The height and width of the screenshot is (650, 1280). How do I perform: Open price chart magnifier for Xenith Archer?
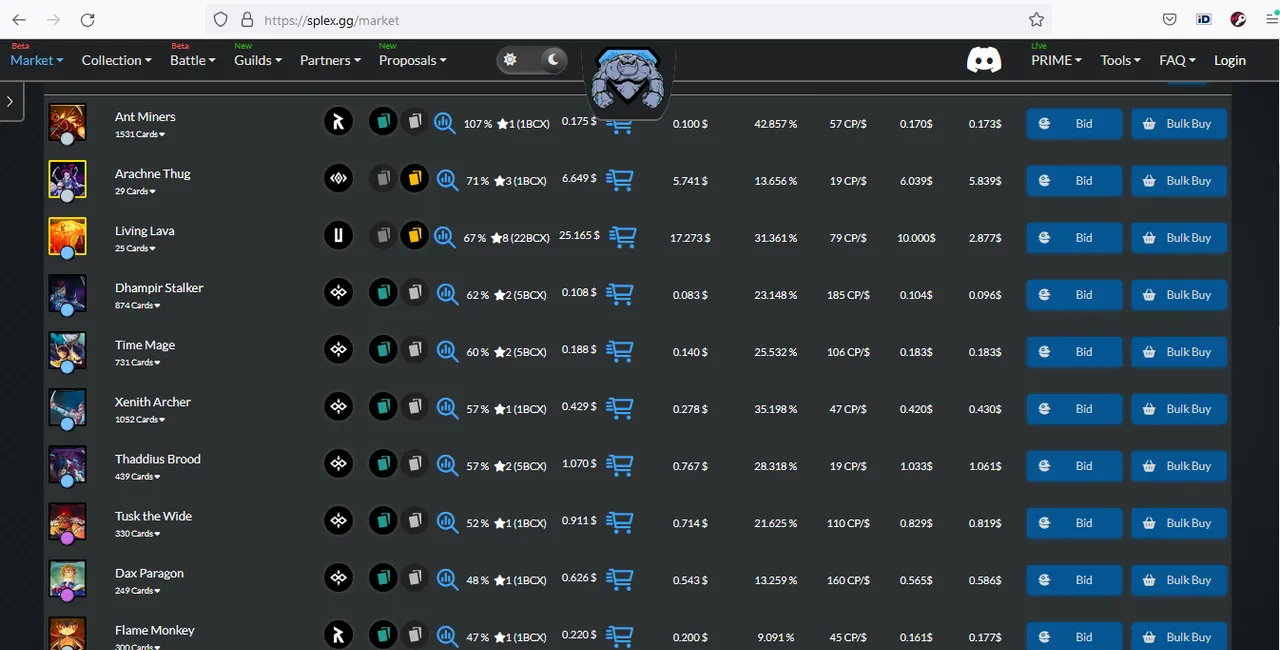446,408
